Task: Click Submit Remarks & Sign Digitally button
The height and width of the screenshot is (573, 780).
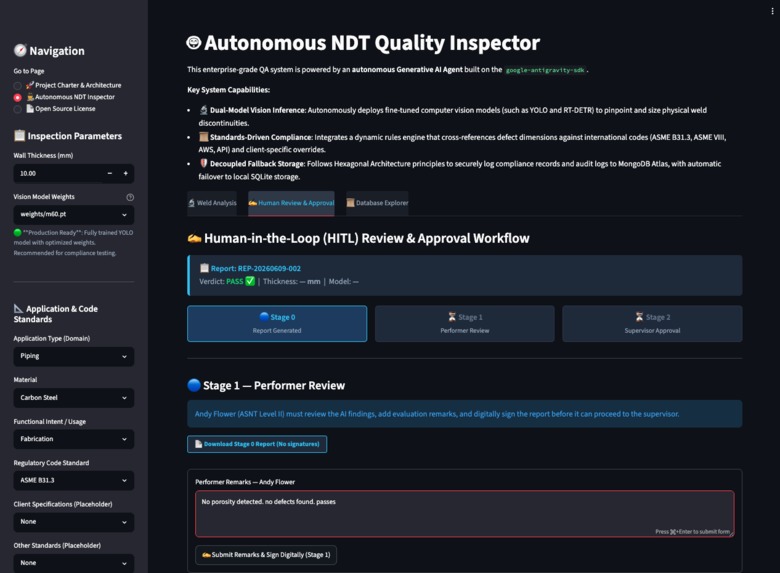Action: pos(266,555)
